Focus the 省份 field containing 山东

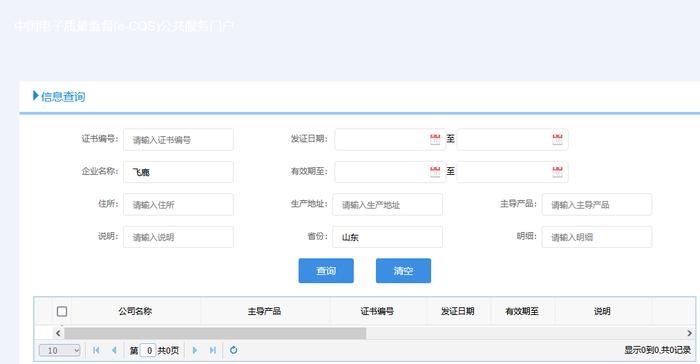pos(388,237)
